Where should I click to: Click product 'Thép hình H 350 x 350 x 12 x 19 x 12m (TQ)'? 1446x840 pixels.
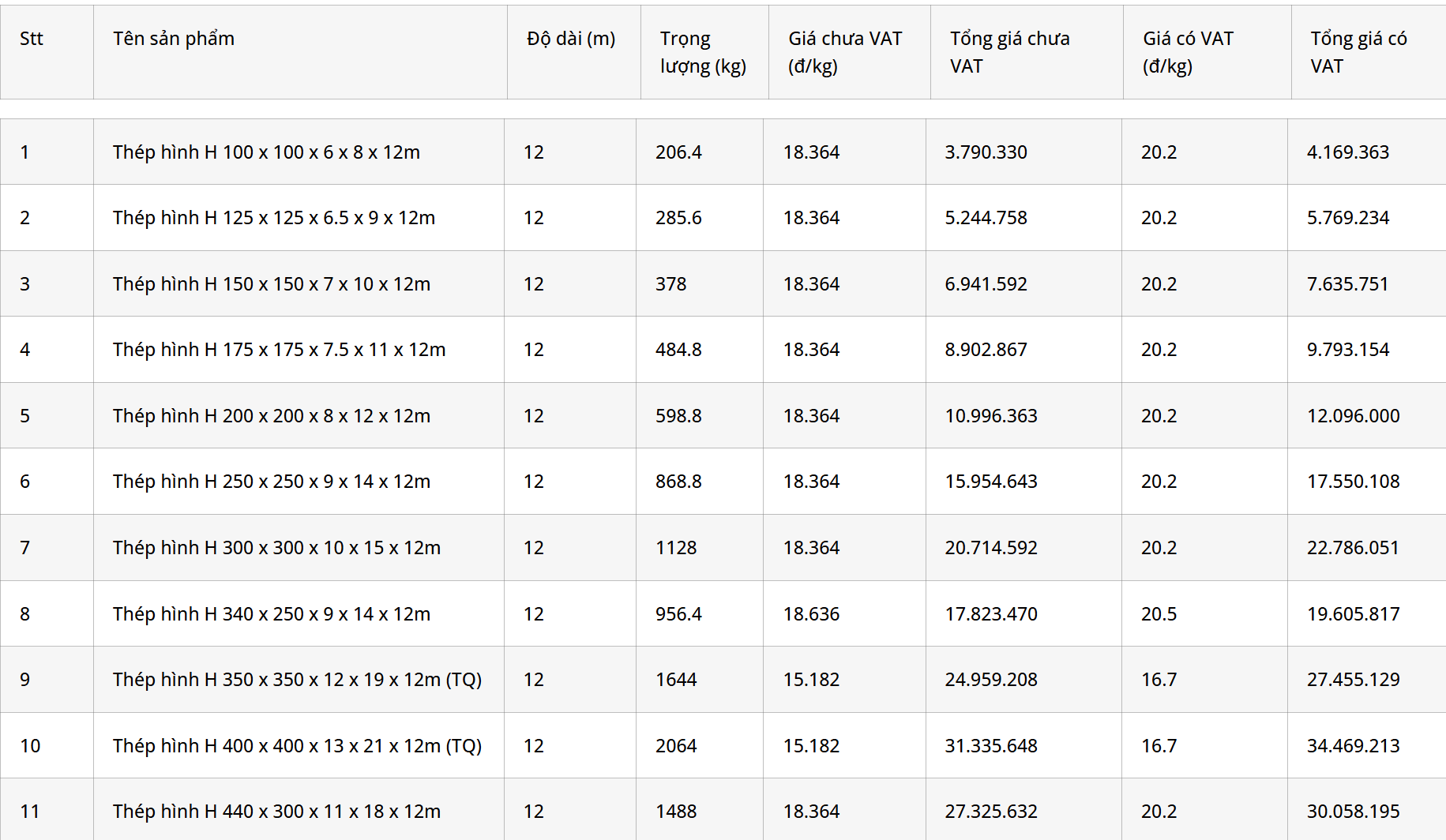pyautogui.click(x=297, y=680)
